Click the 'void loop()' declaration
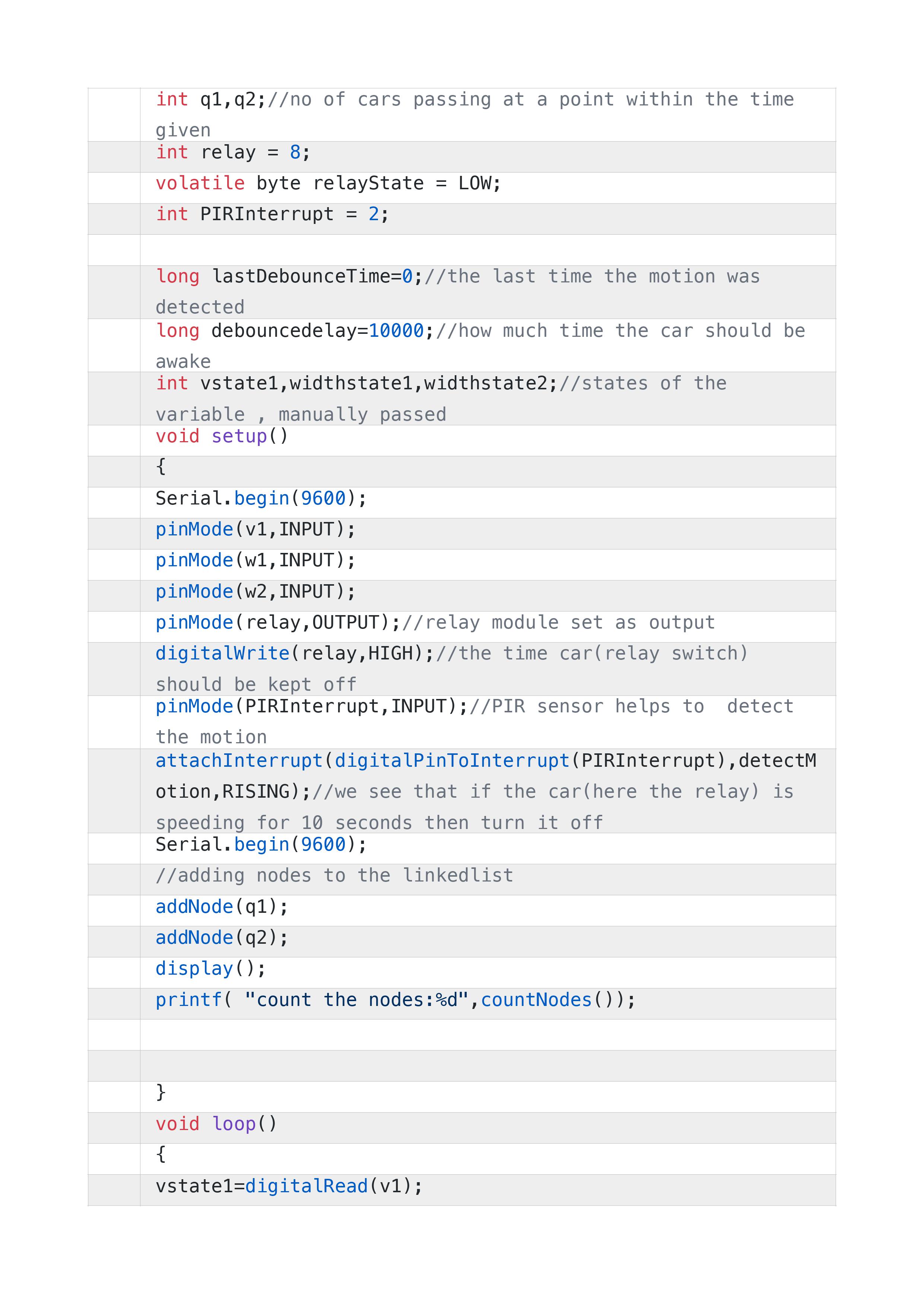The width and height of the screenshot is (924, 1307). pyautogui.click(x=216, y=1124)
